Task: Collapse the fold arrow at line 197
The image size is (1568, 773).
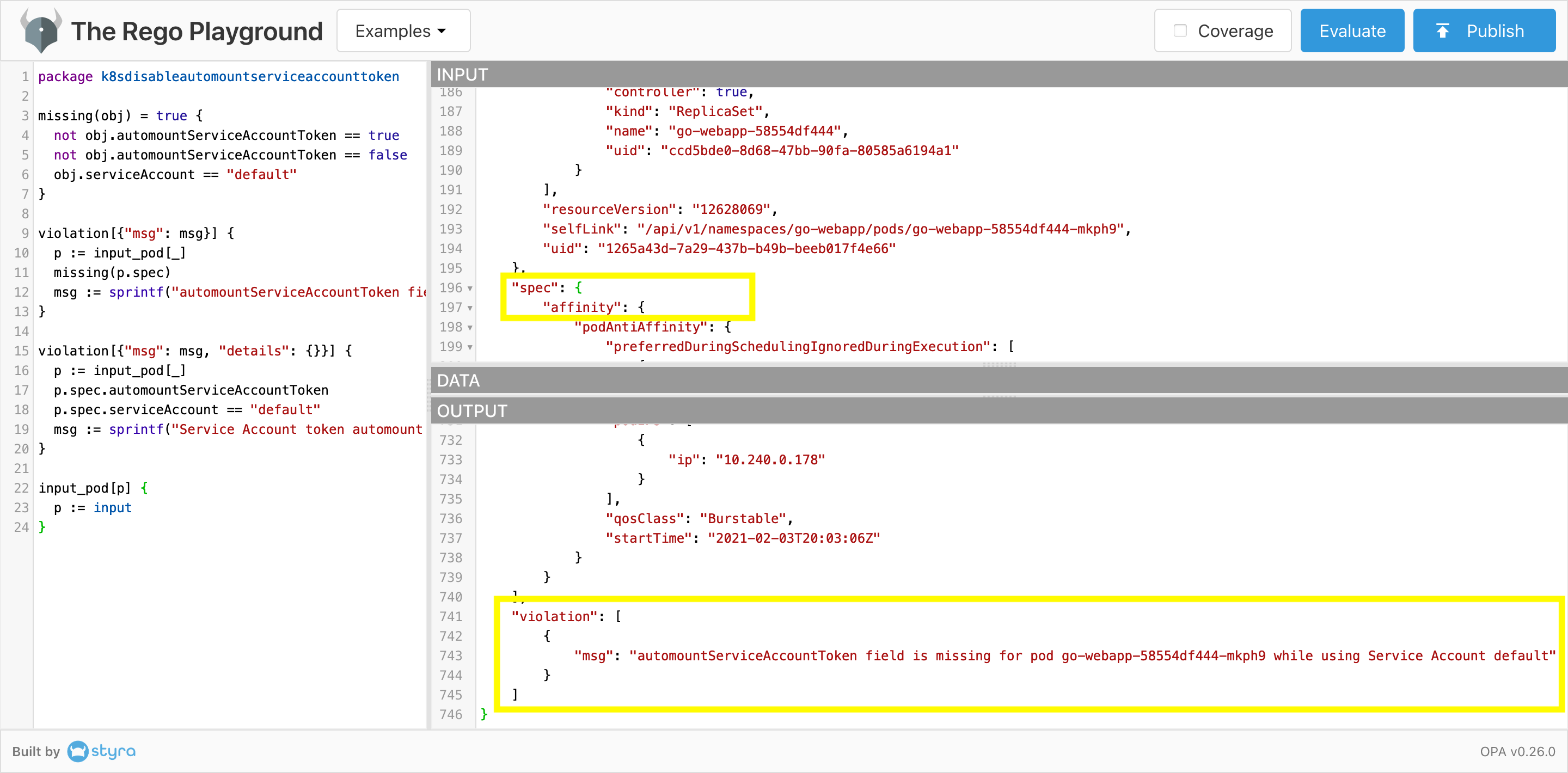Action: pos(470,308)
